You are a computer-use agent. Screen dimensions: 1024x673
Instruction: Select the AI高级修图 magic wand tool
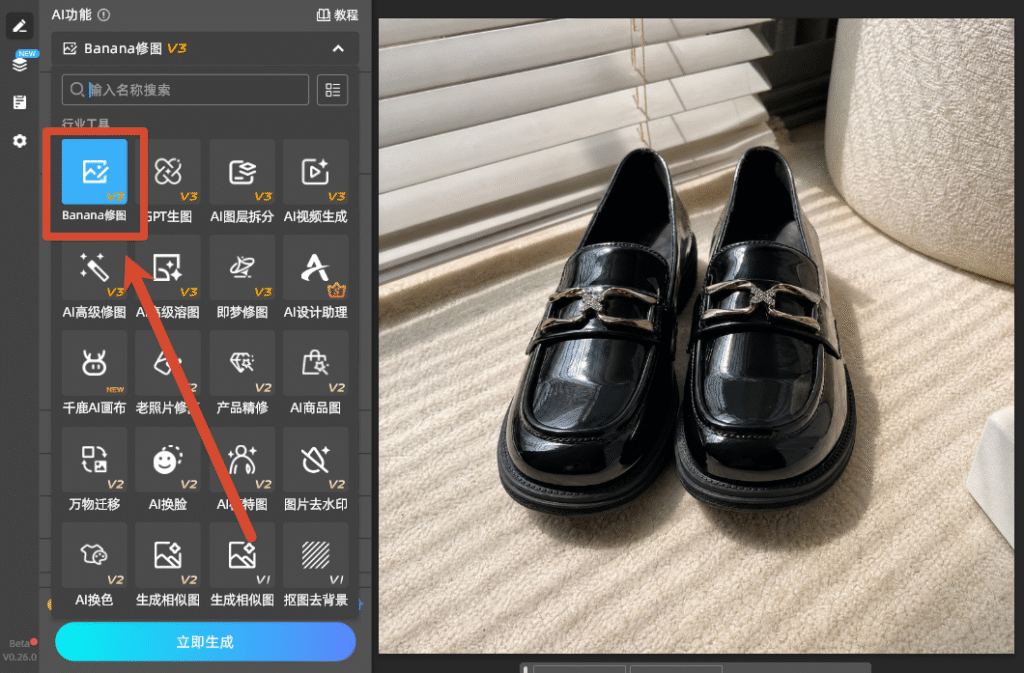94,267
